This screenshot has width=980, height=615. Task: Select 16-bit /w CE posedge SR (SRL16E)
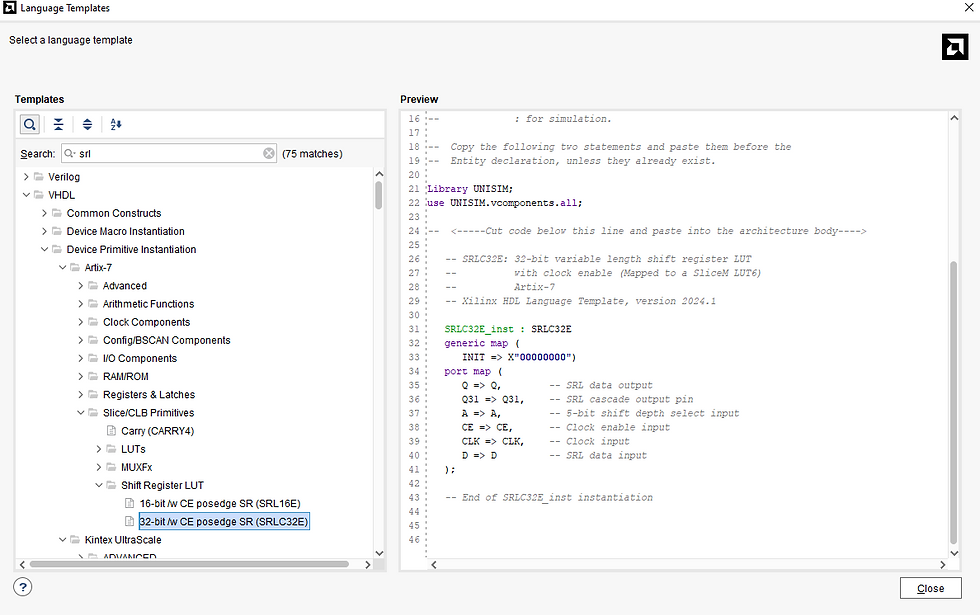coord(220,503)
